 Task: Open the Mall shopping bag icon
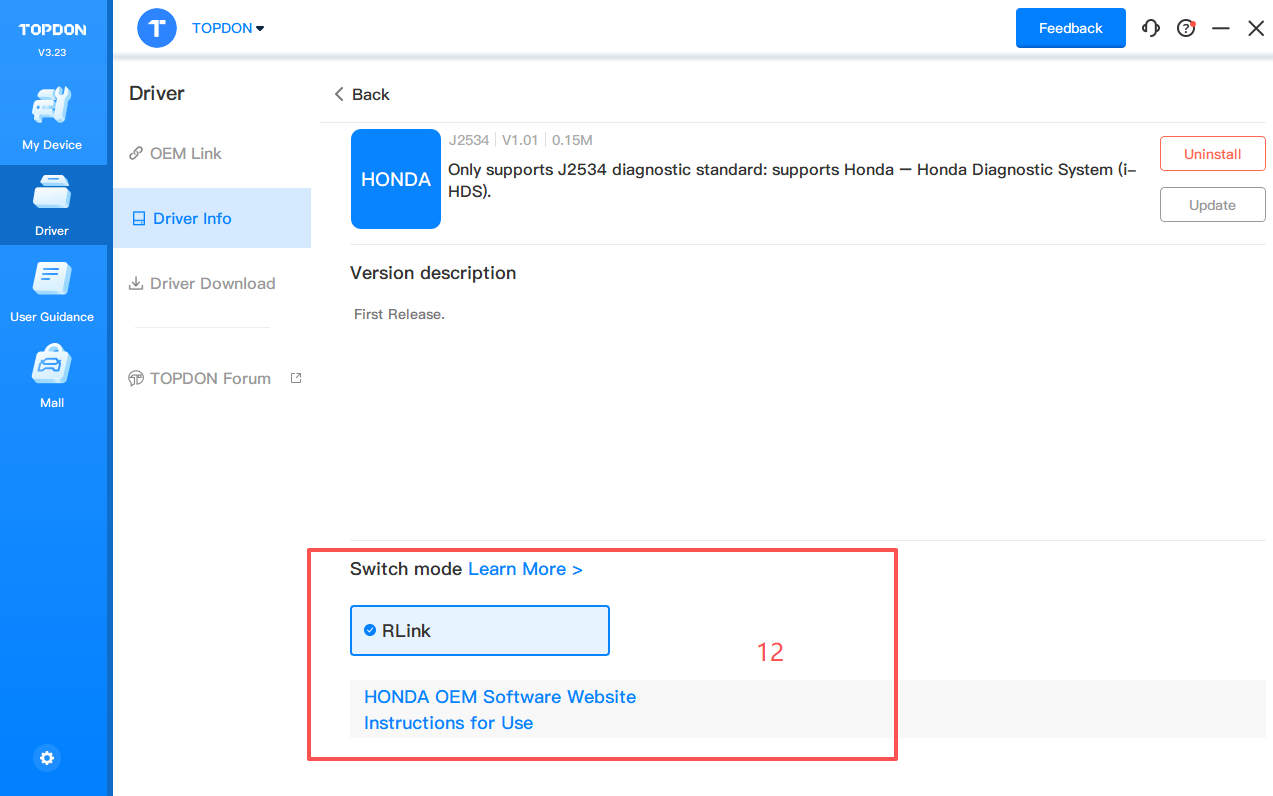[52, 365]
